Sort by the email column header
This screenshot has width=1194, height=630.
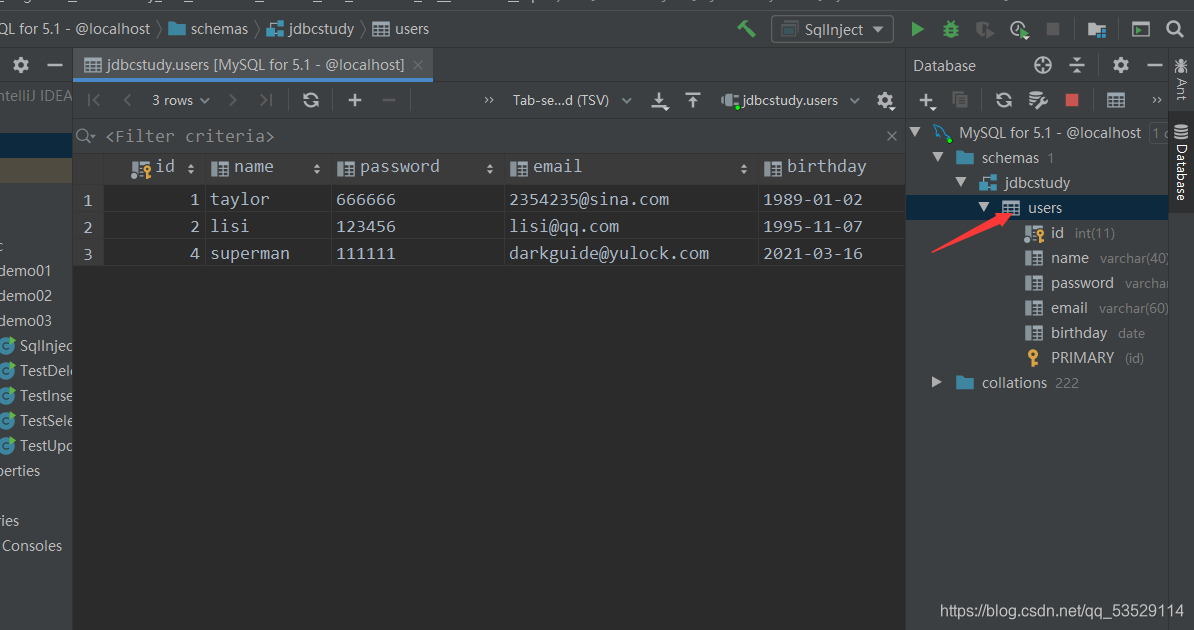pyautogui.click(x=631, y=168)
